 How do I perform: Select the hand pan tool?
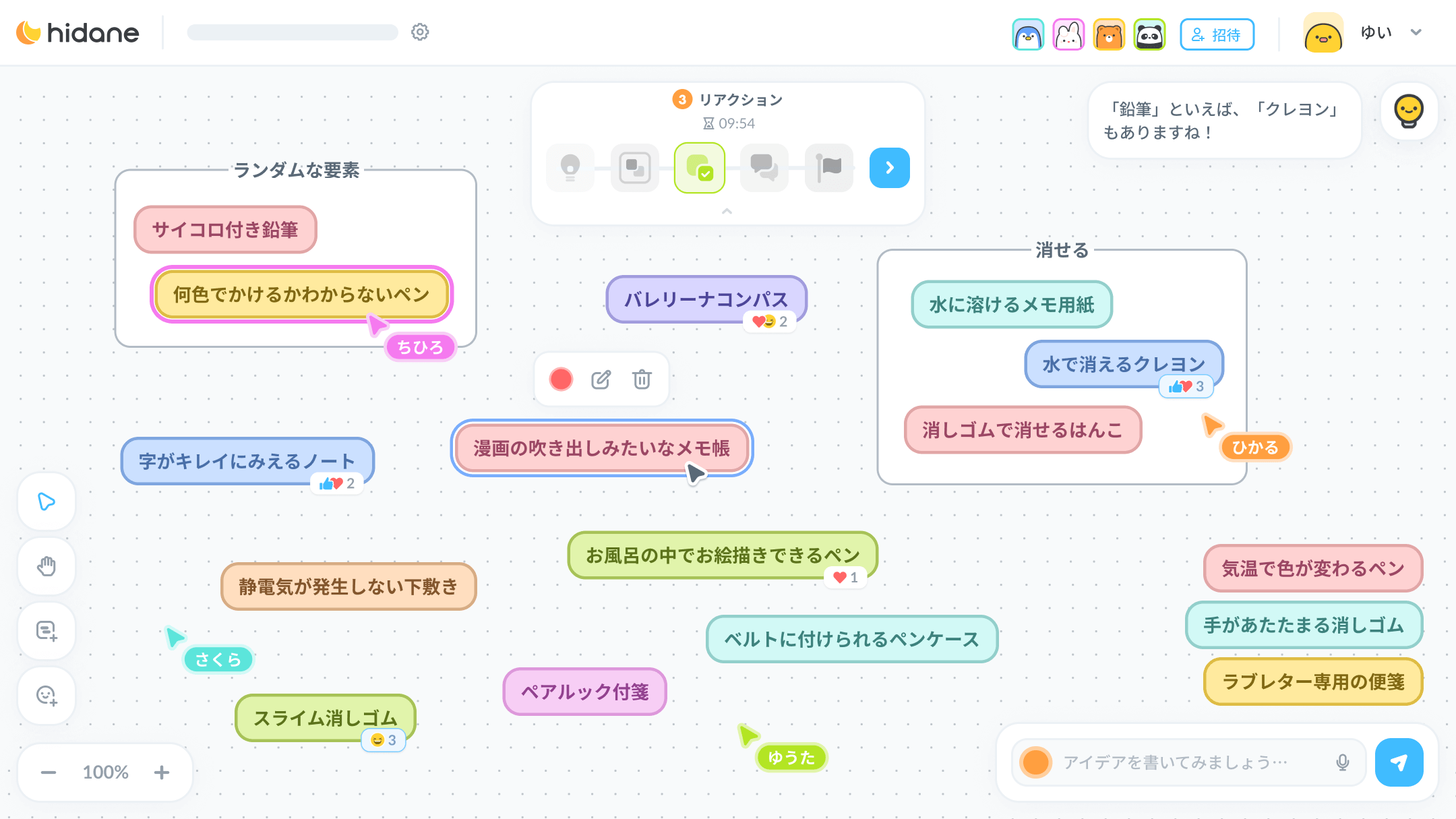(47, 566)
